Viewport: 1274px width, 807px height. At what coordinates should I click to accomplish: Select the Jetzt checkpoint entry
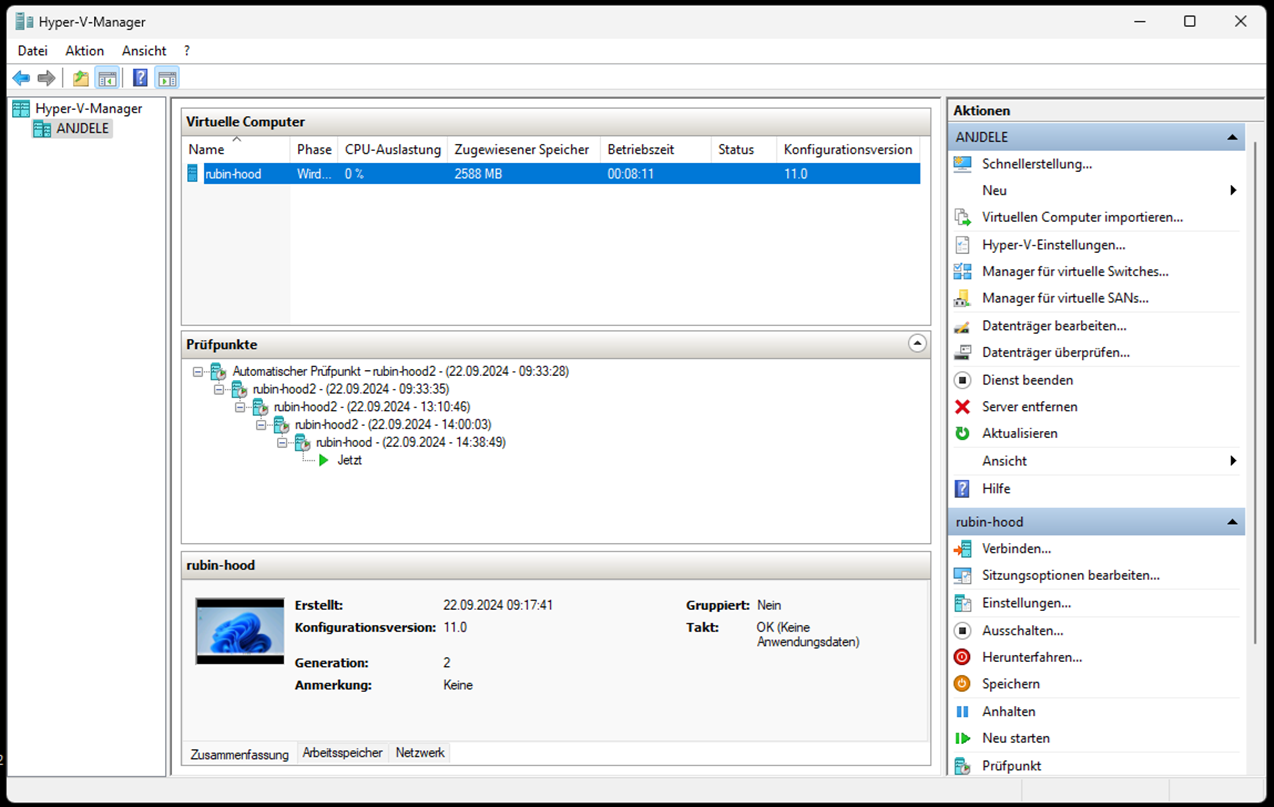tap(350, 460)
